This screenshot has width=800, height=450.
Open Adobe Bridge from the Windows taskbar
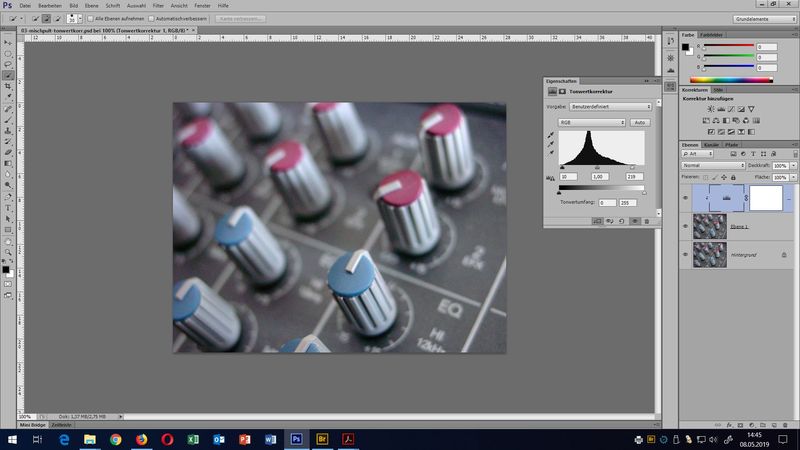322,438
